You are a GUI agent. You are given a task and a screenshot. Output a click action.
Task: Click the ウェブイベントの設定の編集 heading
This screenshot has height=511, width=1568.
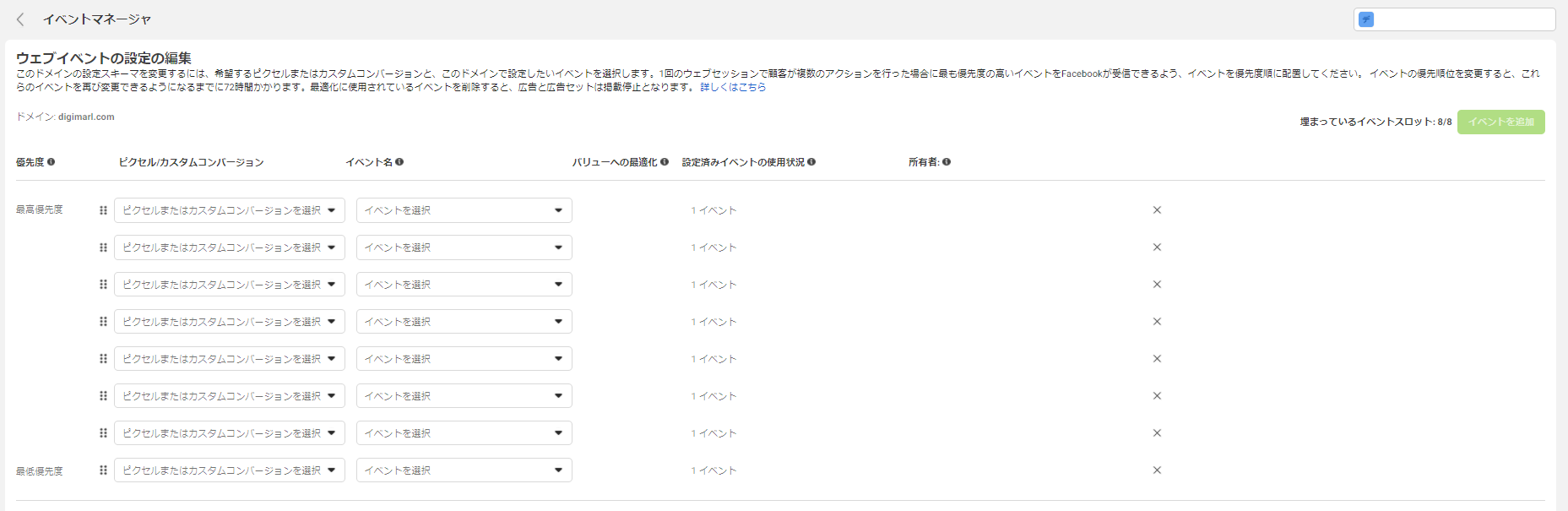104,58
